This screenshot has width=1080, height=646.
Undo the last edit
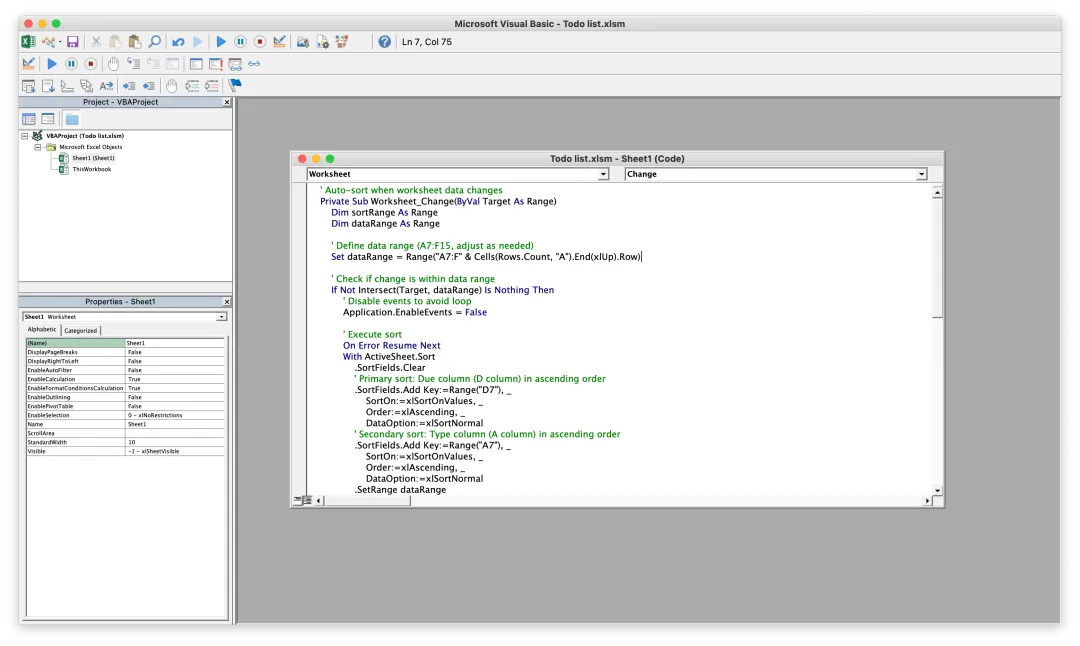point(178,42)
